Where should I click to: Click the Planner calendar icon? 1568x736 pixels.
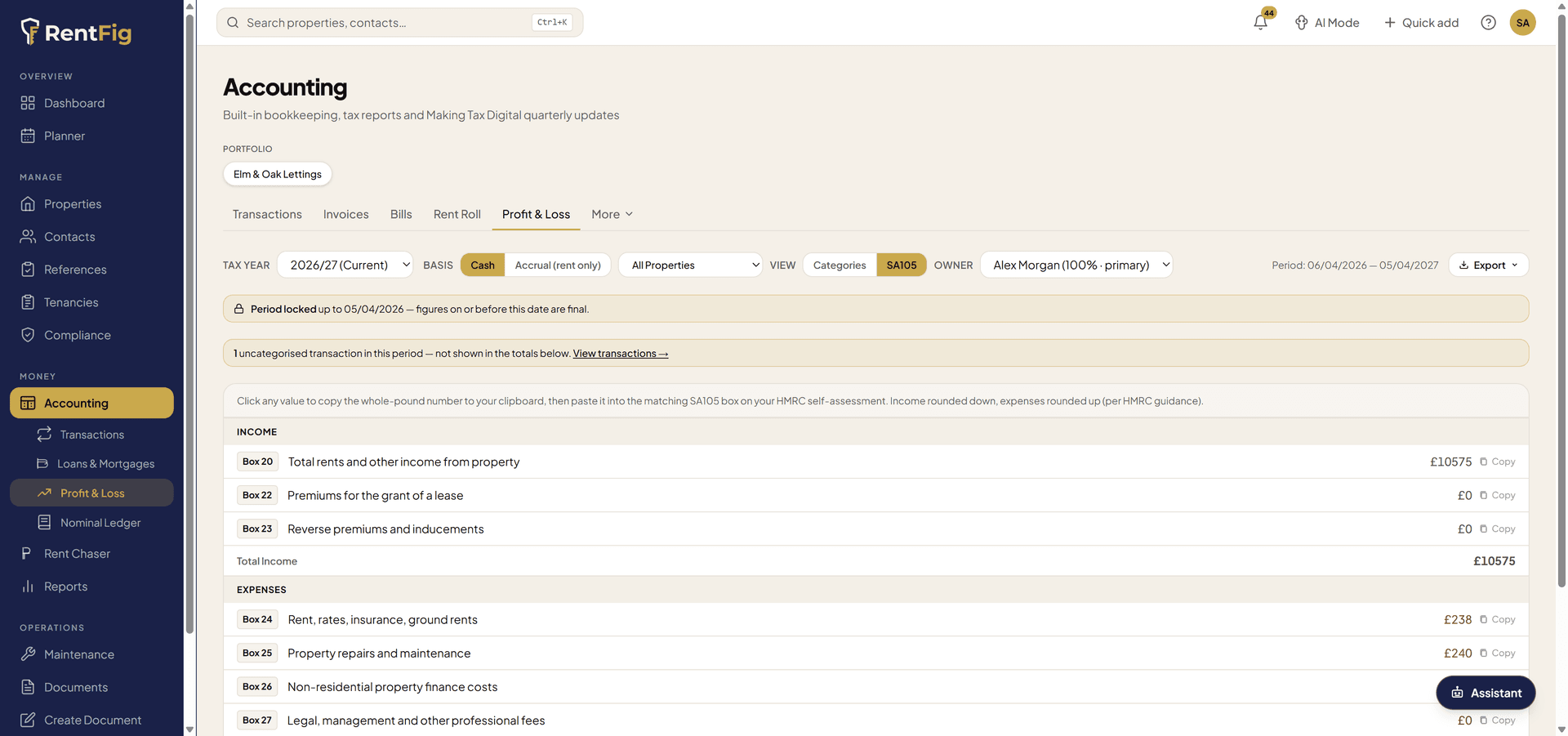click(x=28, y=136)
